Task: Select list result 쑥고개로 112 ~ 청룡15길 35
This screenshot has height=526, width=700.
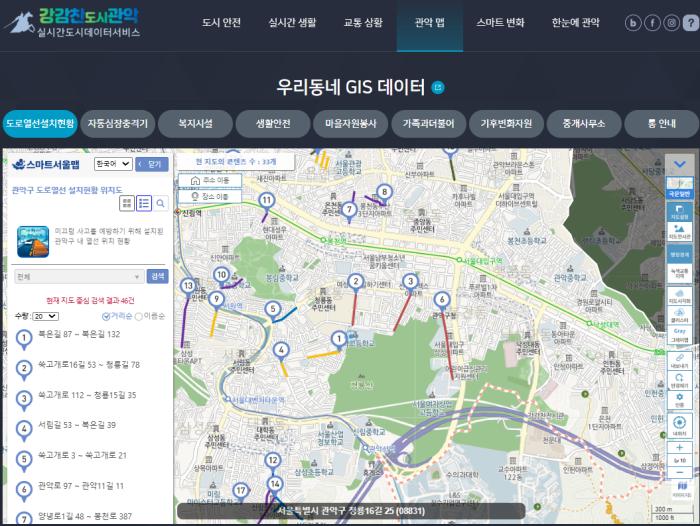Action: click(87, 395)
